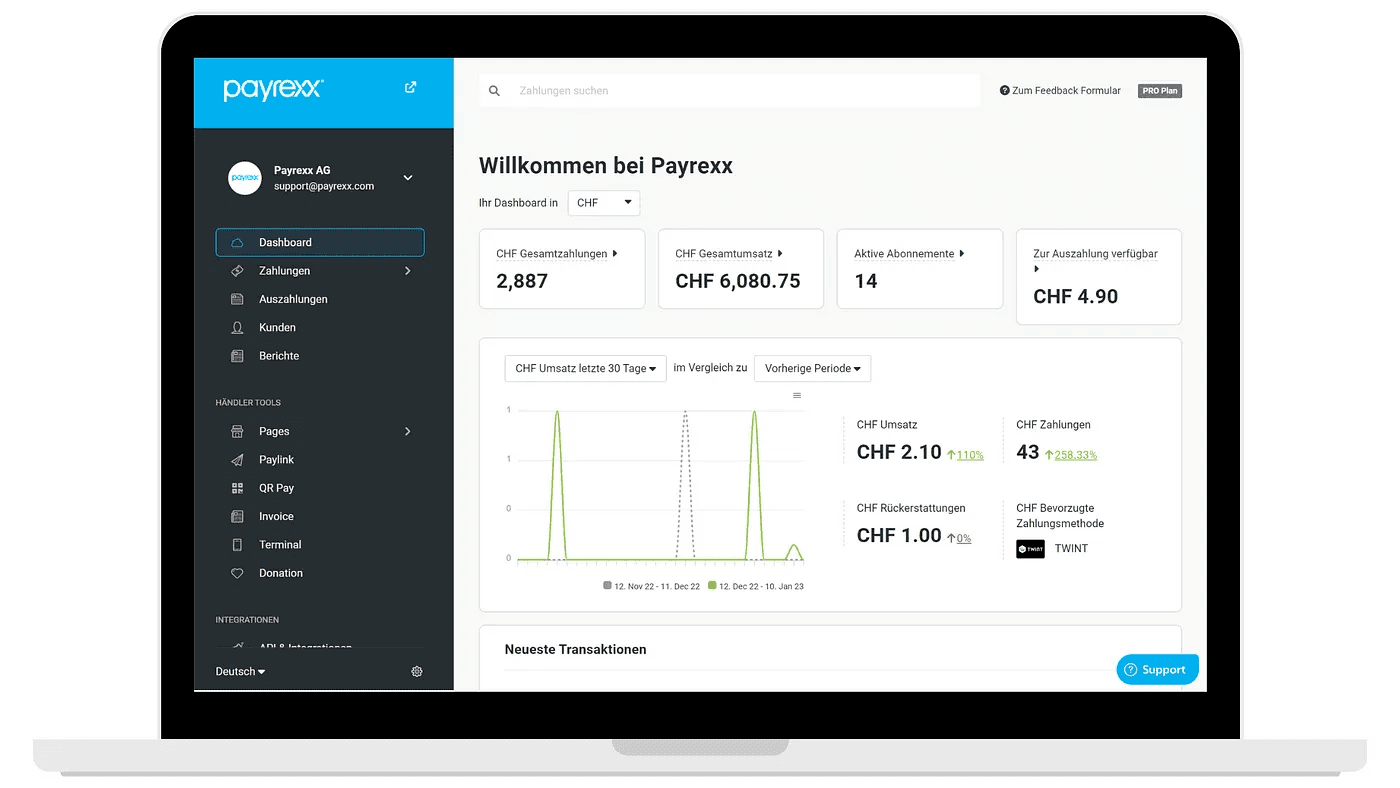Screen dimensions: 1400x788
Task: Click the search magnifier icon
Action: [x=494, y=91]
